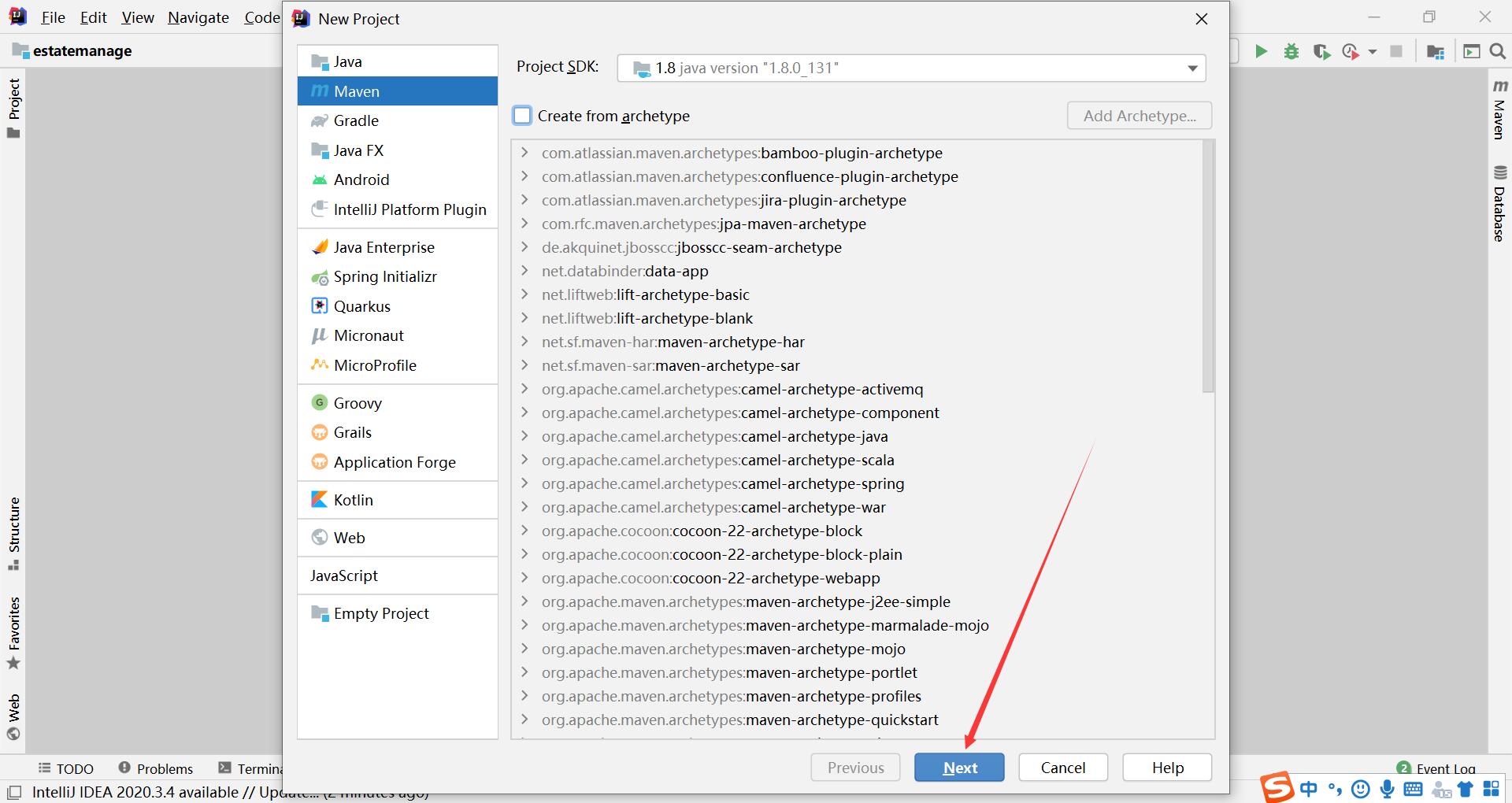The width and height of the screenshot is (1512, 803).
Task: Open Help for New Project
Action: (1167, 768)
